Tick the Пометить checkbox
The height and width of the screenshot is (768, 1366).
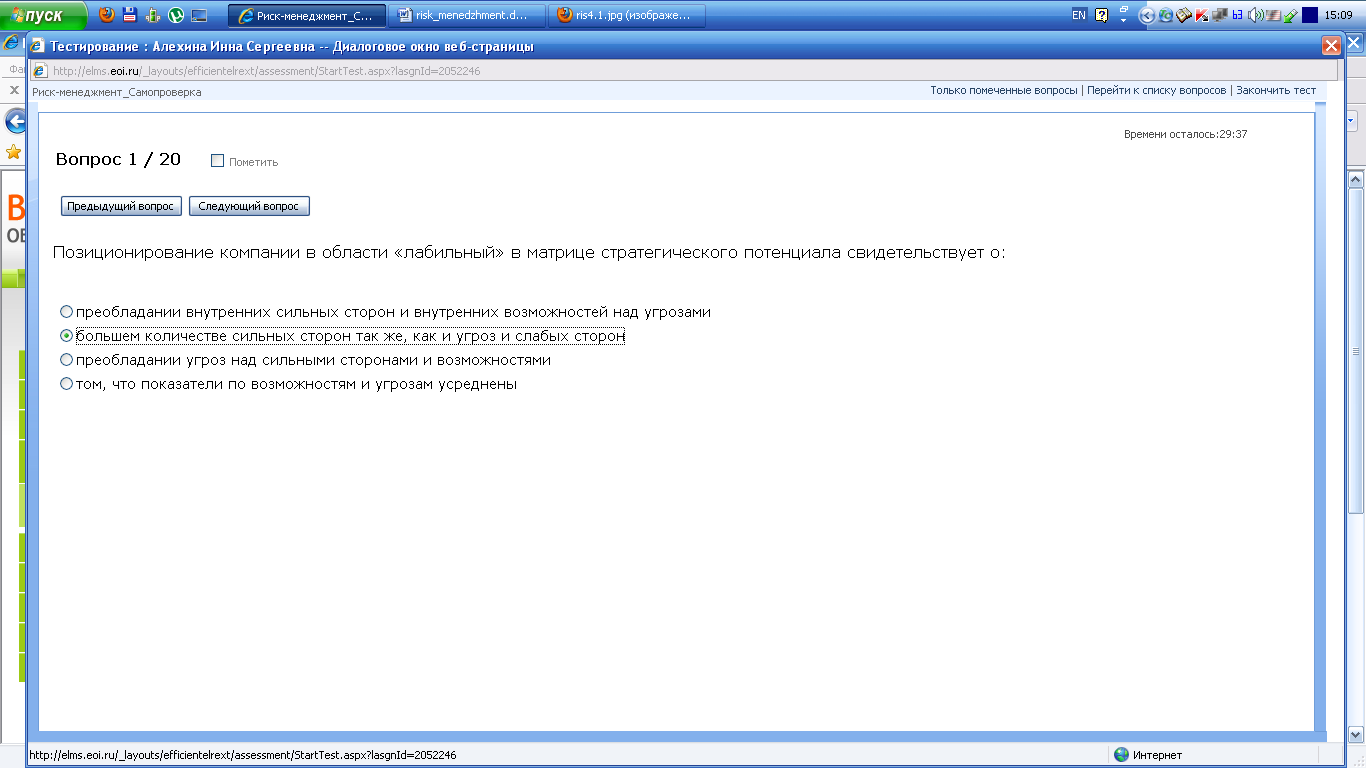pos(217,161)
